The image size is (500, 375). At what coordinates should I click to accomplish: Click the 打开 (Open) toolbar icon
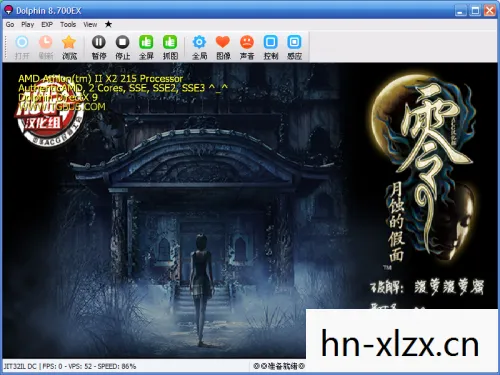[x=22, y=47]
